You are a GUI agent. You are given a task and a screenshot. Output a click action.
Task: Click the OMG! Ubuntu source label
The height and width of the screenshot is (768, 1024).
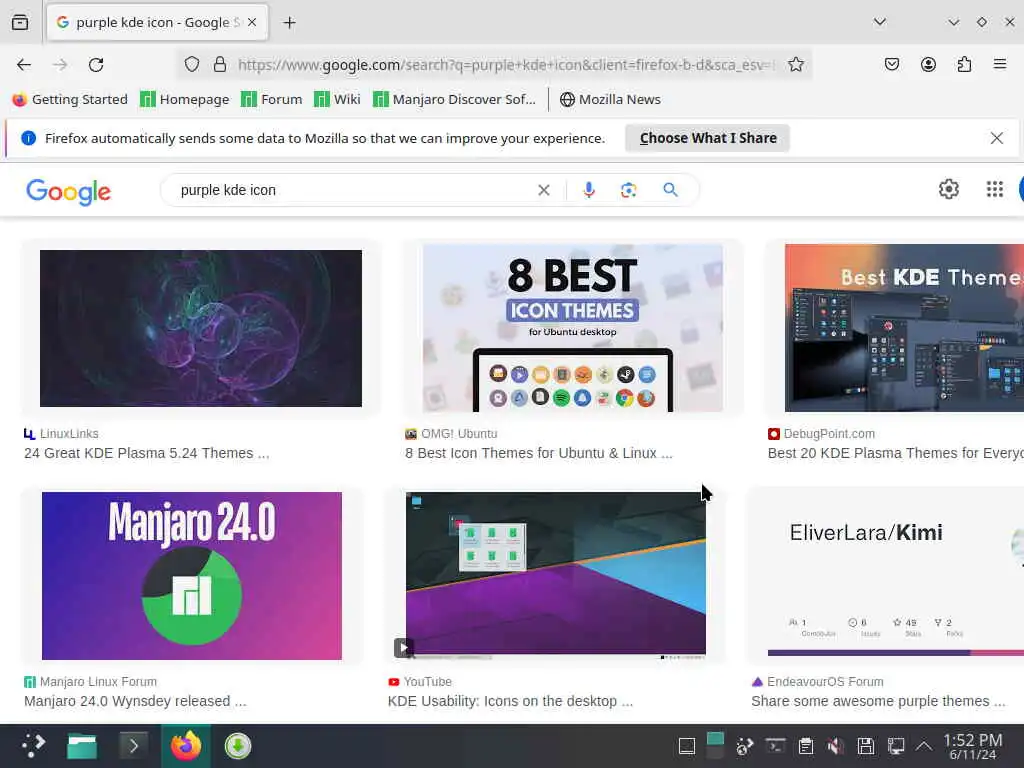pos(451,434)
